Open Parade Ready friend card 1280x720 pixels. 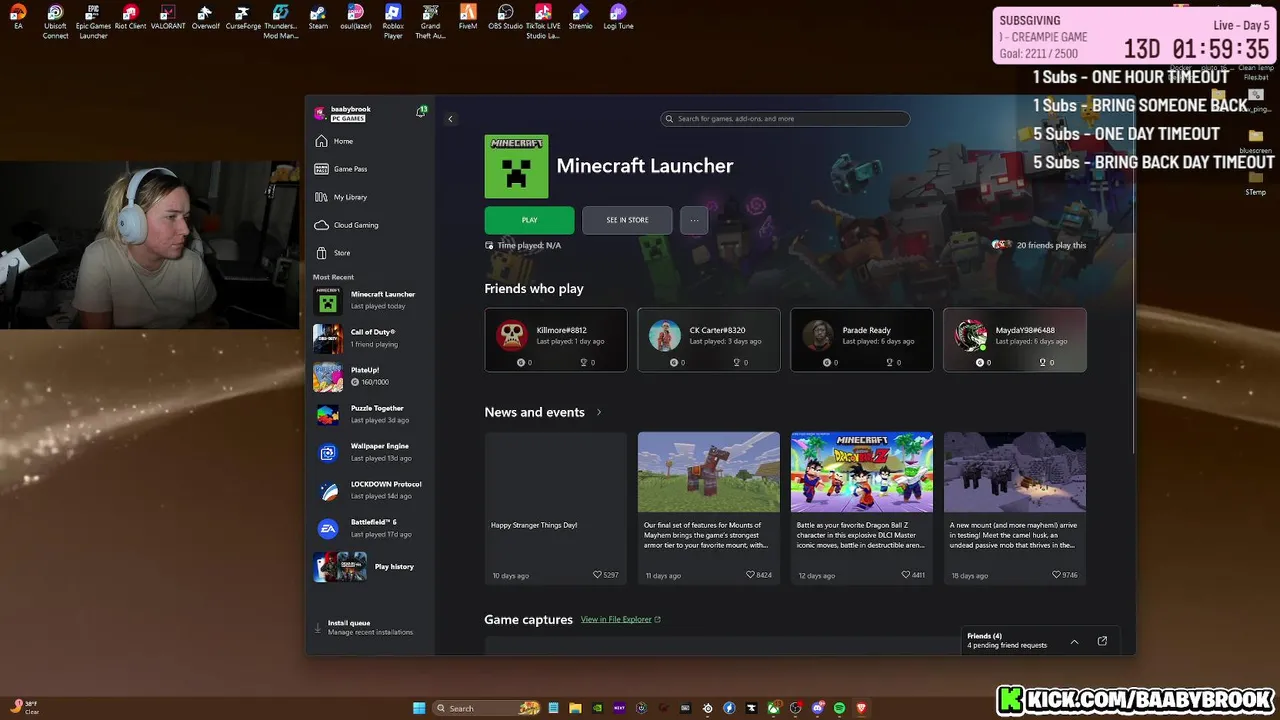862,340
